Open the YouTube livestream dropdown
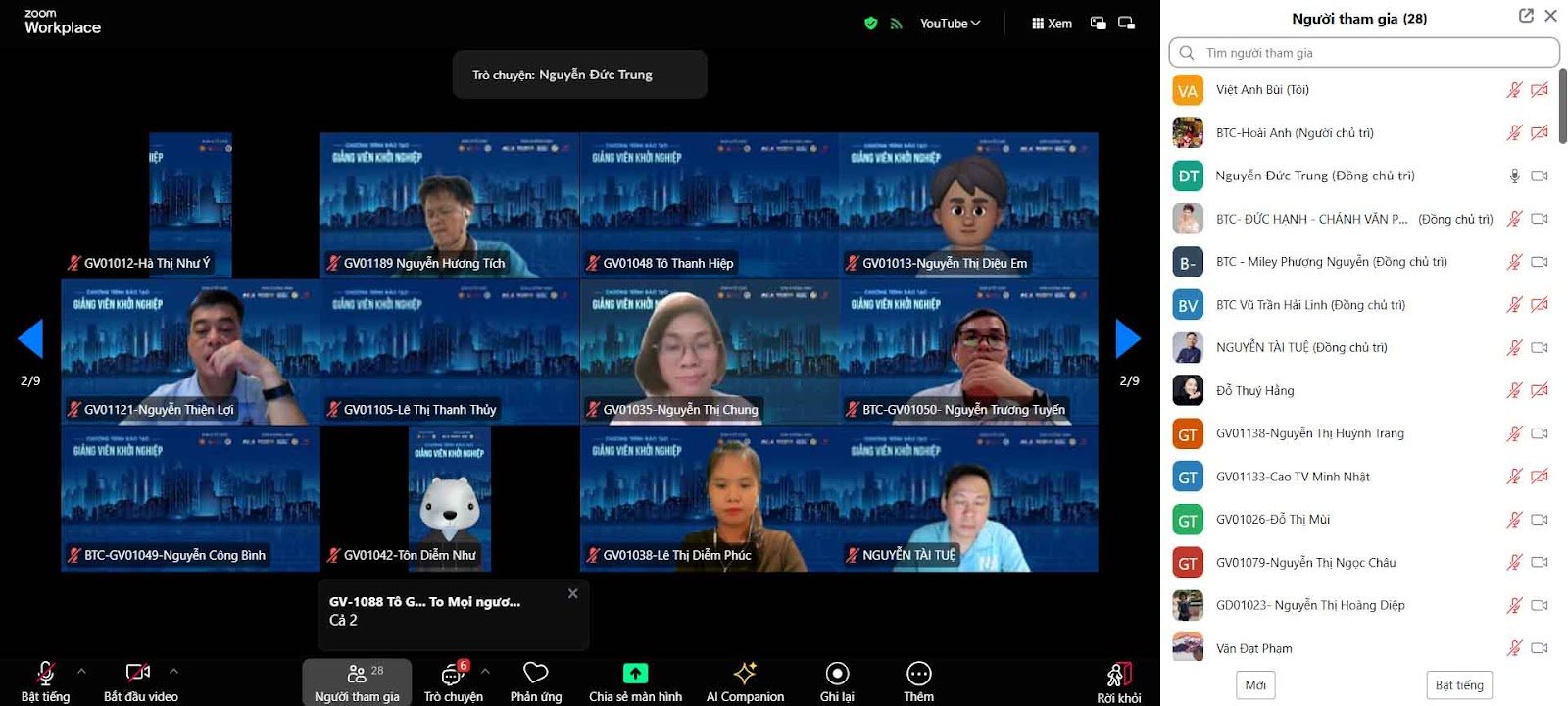 [949, 24]
